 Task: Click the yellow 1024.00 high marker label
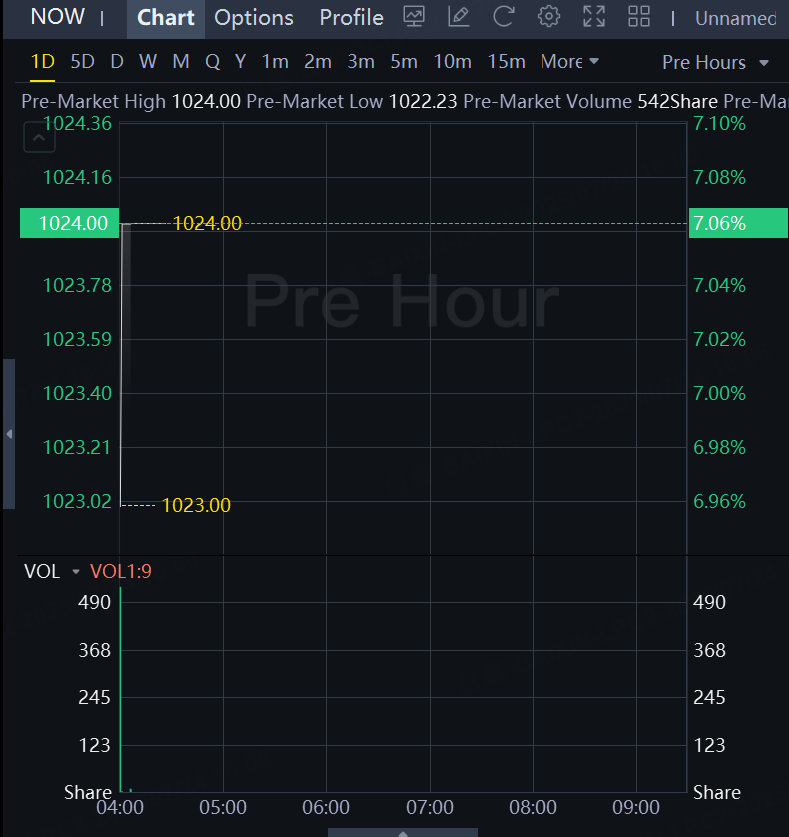(207, 223)
